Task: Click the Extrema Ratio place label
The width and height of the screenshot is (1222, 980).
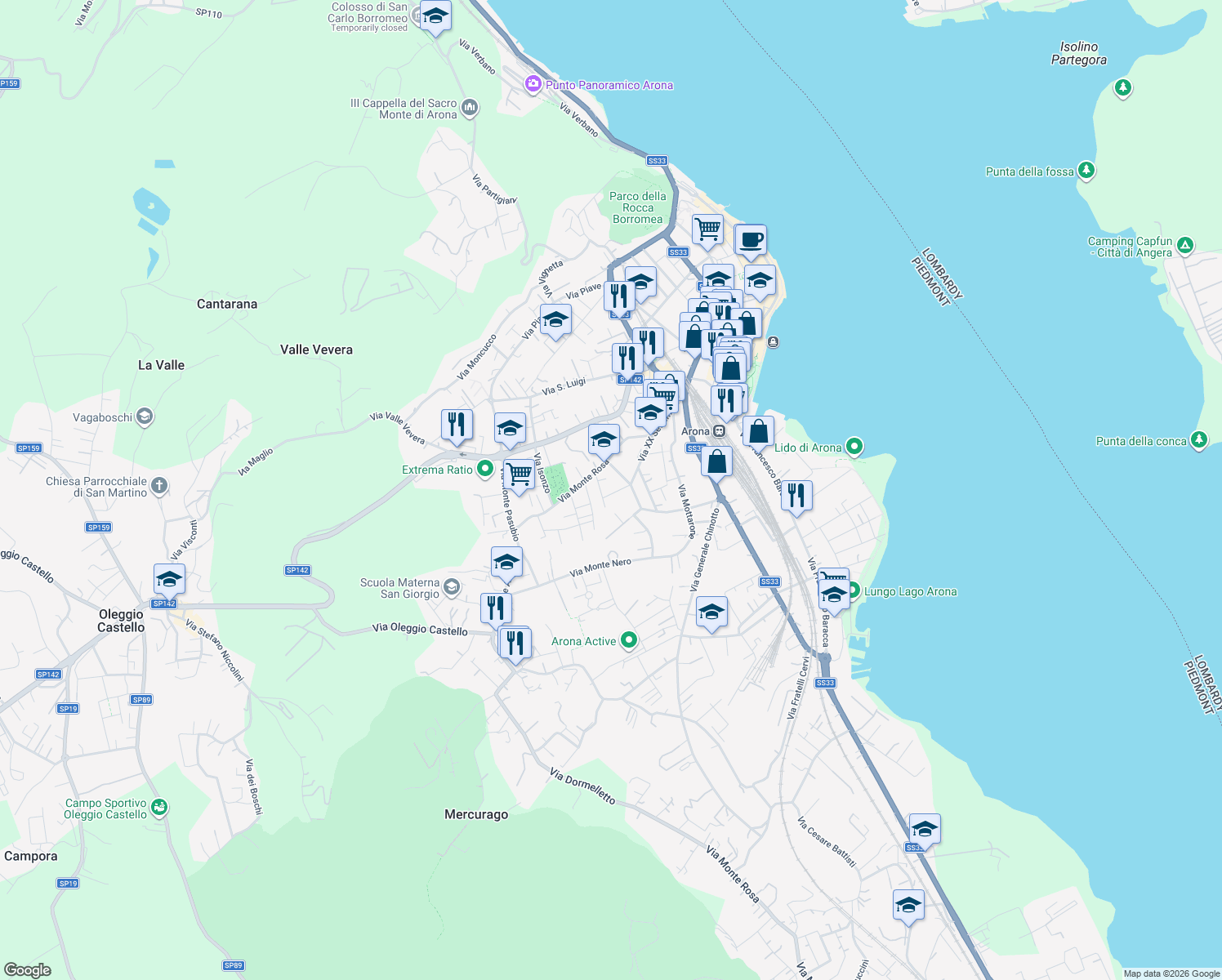Action: point(438,470)
